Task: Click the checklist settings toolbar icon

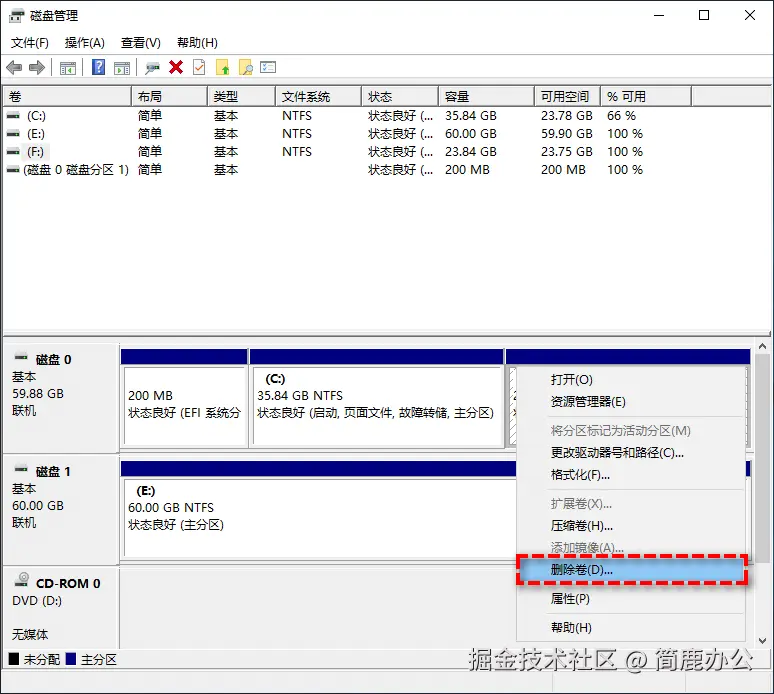Action: [x=268, y=67]
